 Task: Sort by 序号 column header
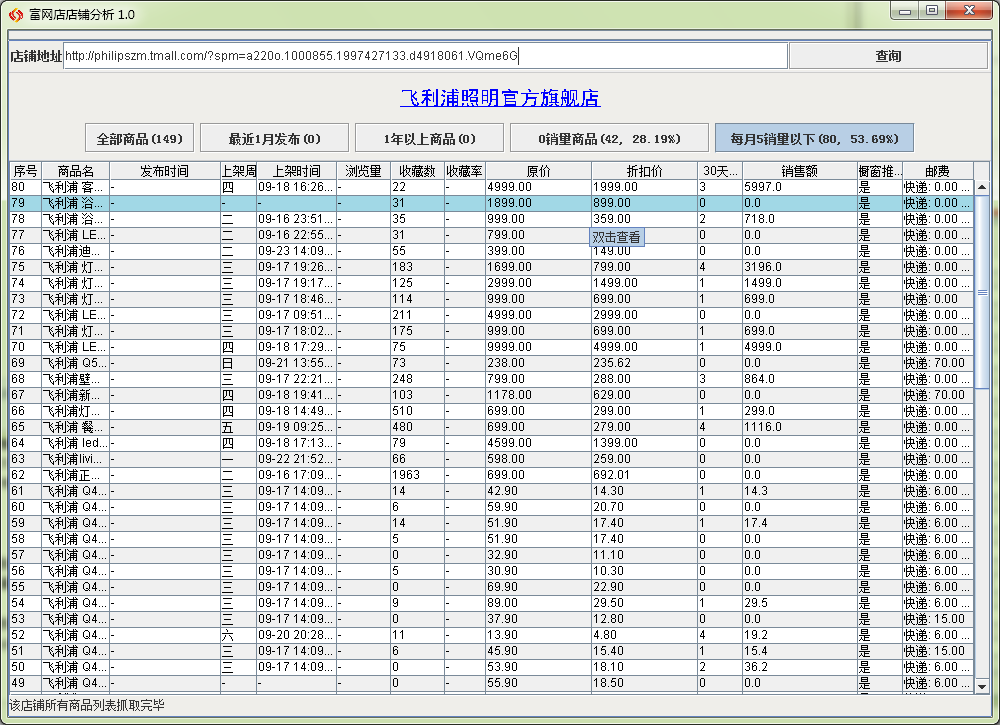click(25, 171)
